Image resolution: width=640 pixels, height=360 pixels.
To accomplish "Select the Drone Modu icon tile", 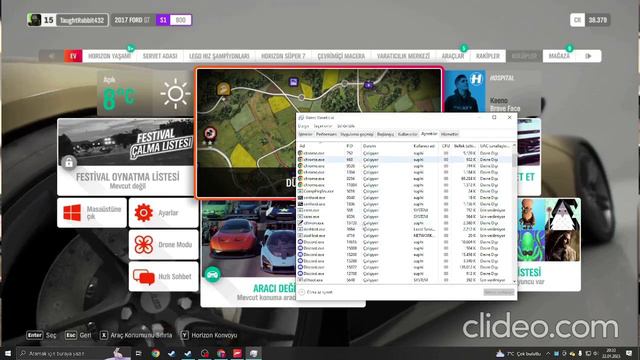I will pos(144,244).
